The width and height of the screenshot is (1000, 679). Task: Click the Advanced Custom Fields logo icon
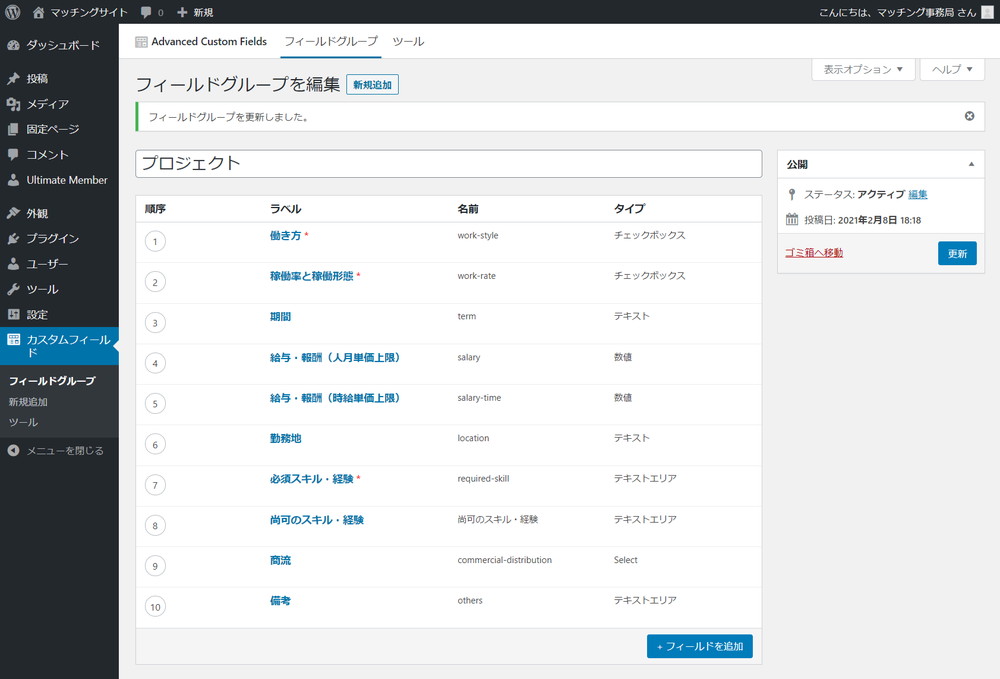pos(142,42)
